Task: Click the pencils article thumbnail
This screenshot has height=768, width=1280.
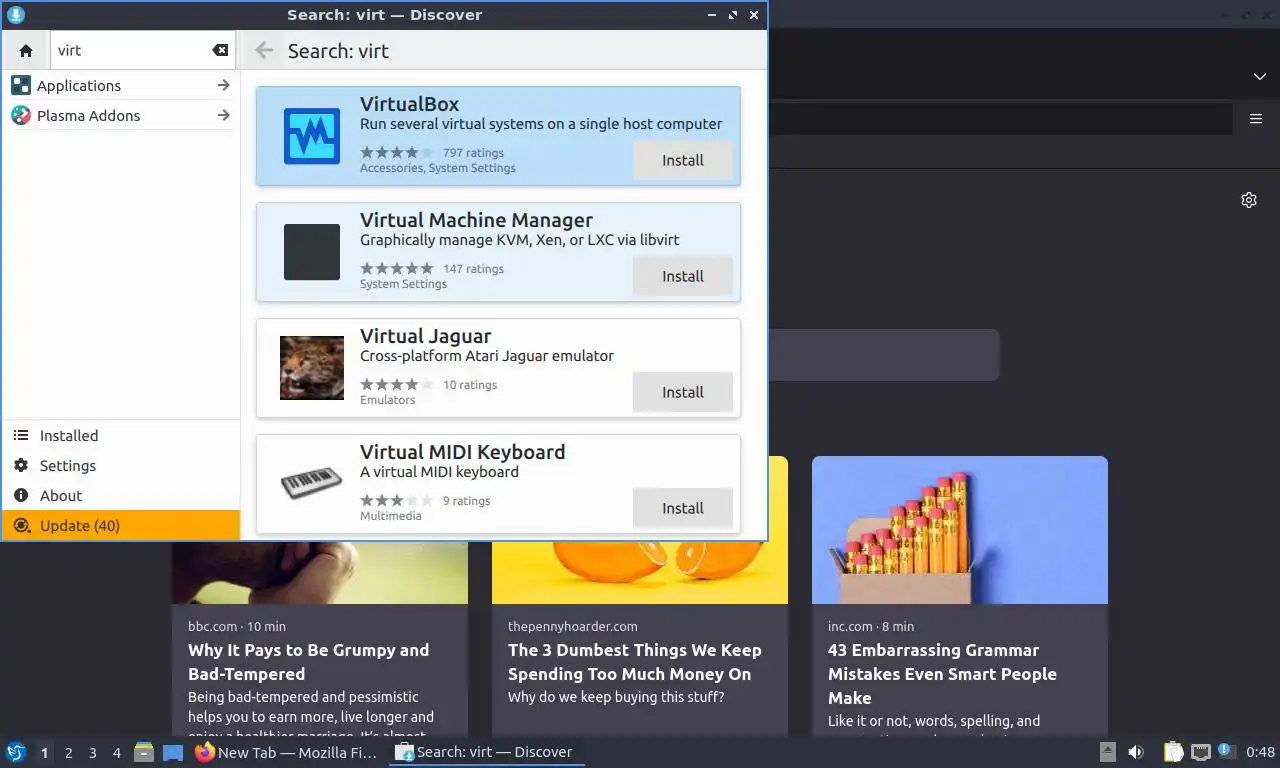Action: coord(960,530)
